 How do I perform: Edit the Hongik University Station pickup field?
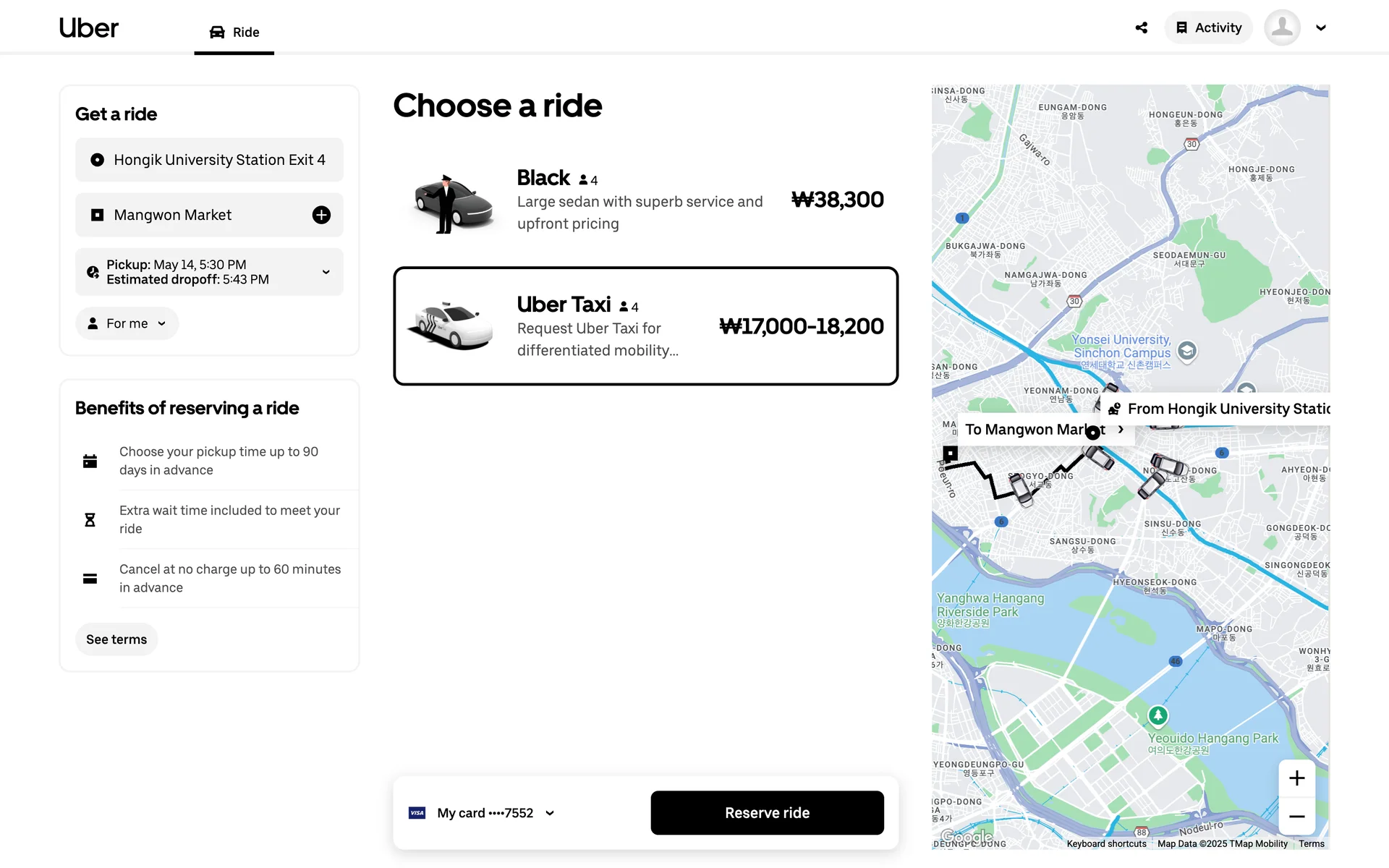pos(209,160)
